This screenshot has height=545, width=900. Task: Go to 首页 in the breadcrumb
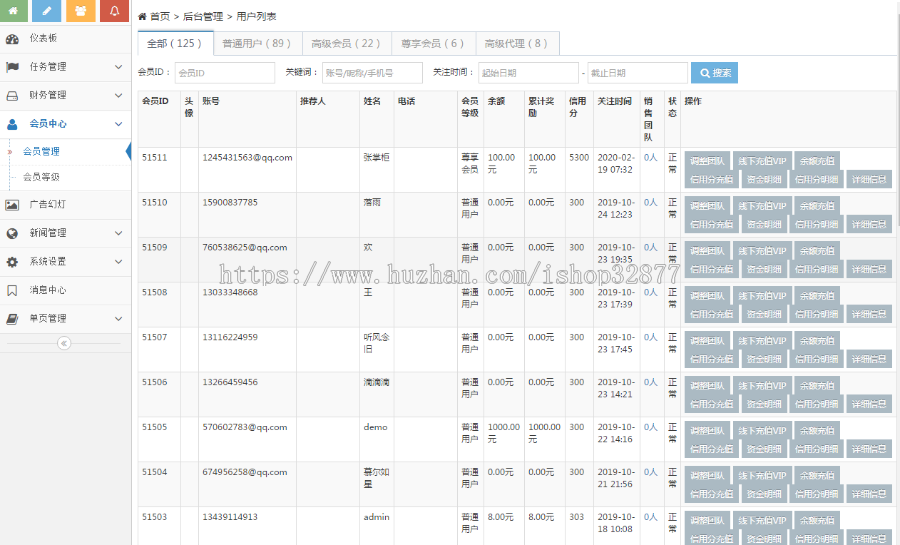[x=160, y=17]
